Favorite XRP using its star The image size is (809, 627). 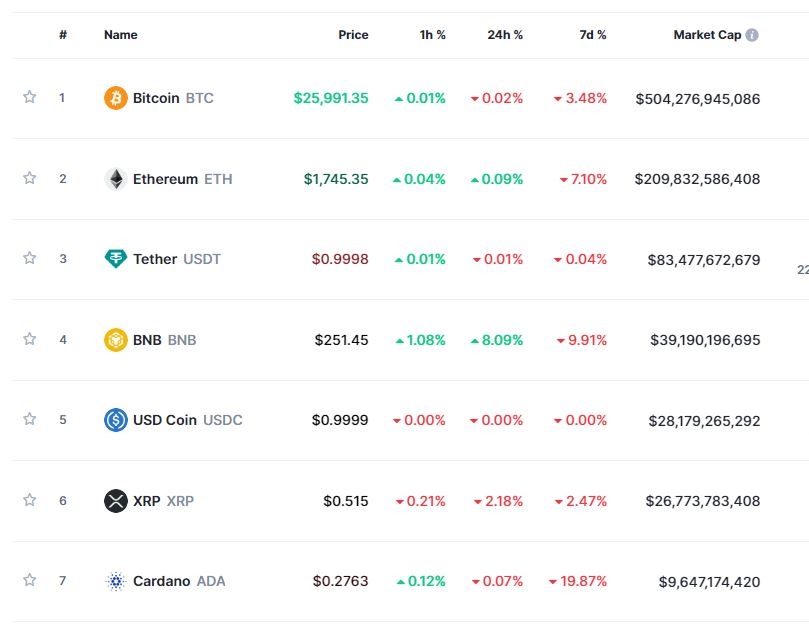30,499
